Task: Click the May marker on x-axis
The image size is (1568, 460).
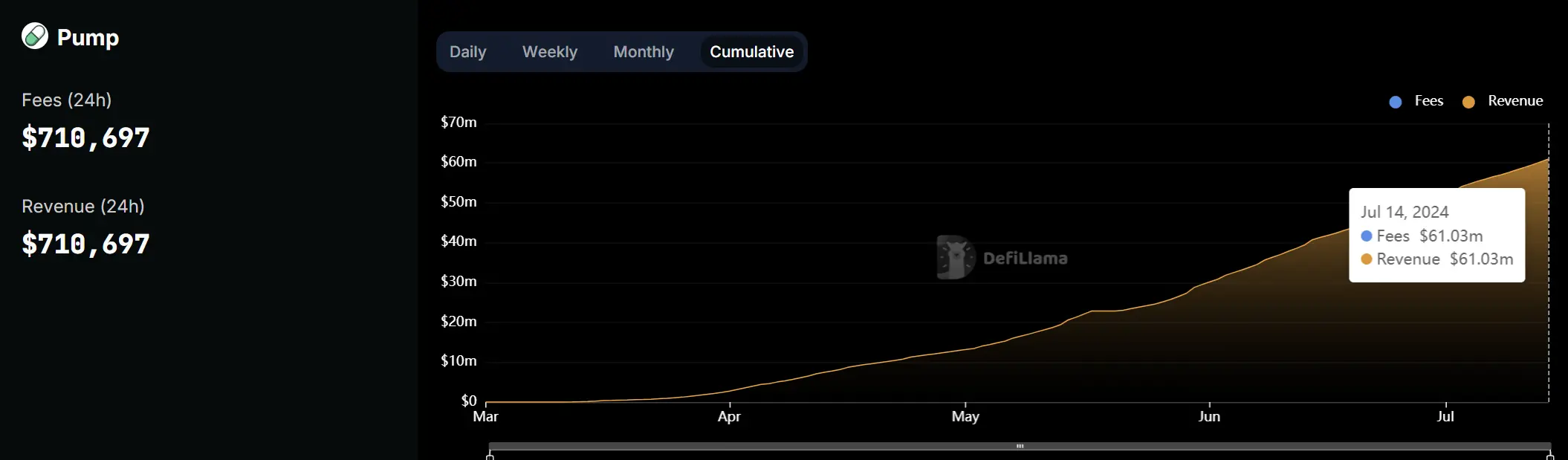Action: 965,416
